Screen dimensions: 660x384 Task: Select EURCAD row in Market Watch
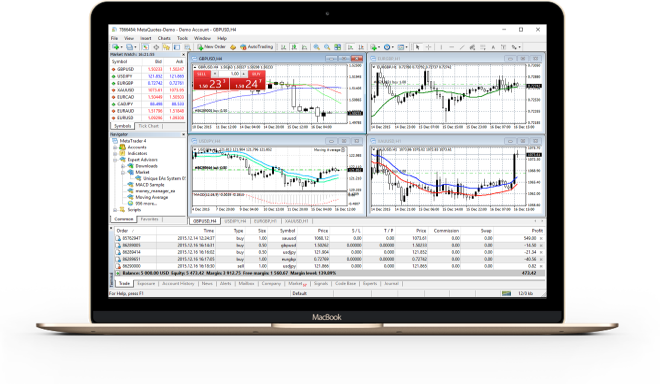147,97
